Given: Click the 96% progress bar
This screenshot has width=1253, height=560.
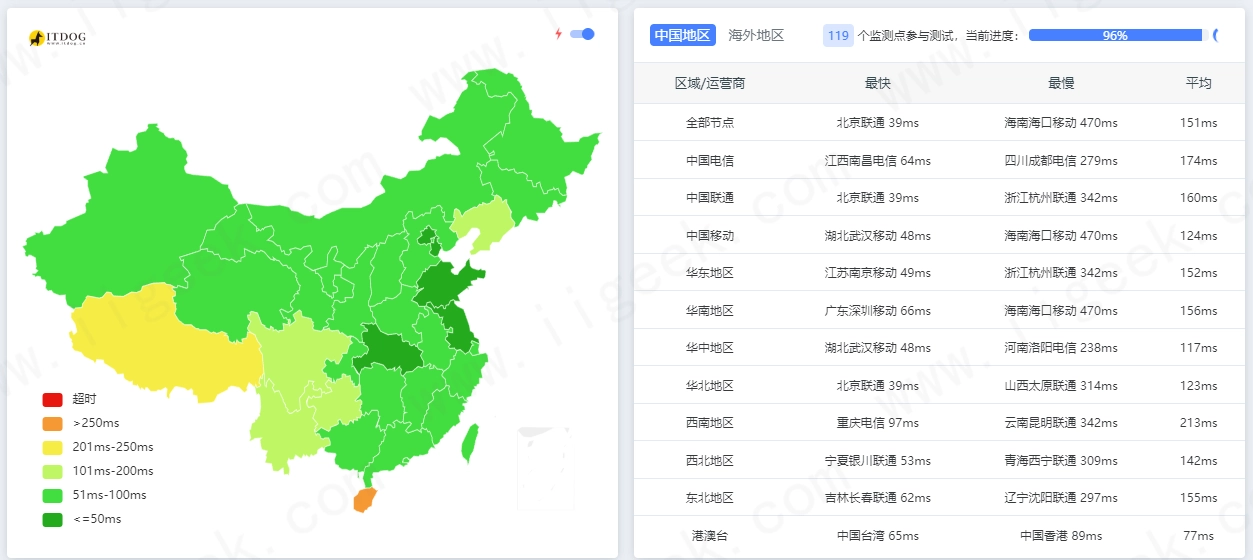Looking at the screenshot, I should pyautogui.click(x=1115, y=35).
